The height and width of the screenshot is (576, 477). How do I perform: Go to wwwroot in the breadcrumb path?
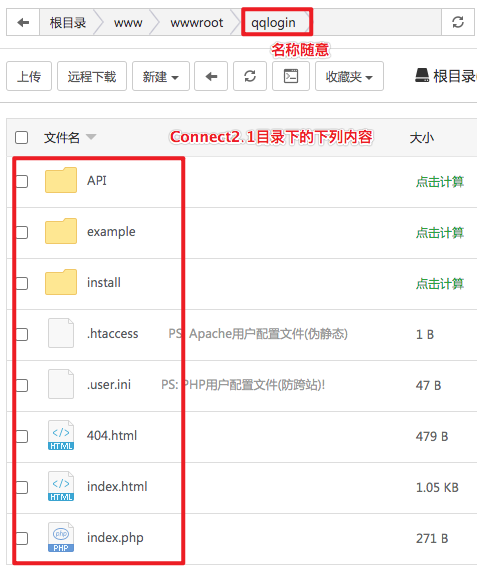(197, 23)
